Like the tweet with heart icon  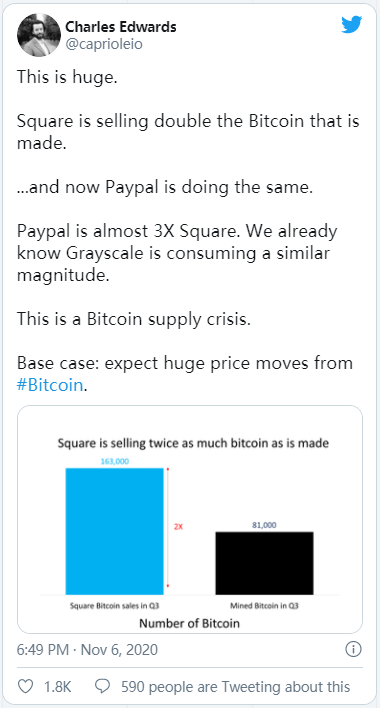tap(26, 686)
